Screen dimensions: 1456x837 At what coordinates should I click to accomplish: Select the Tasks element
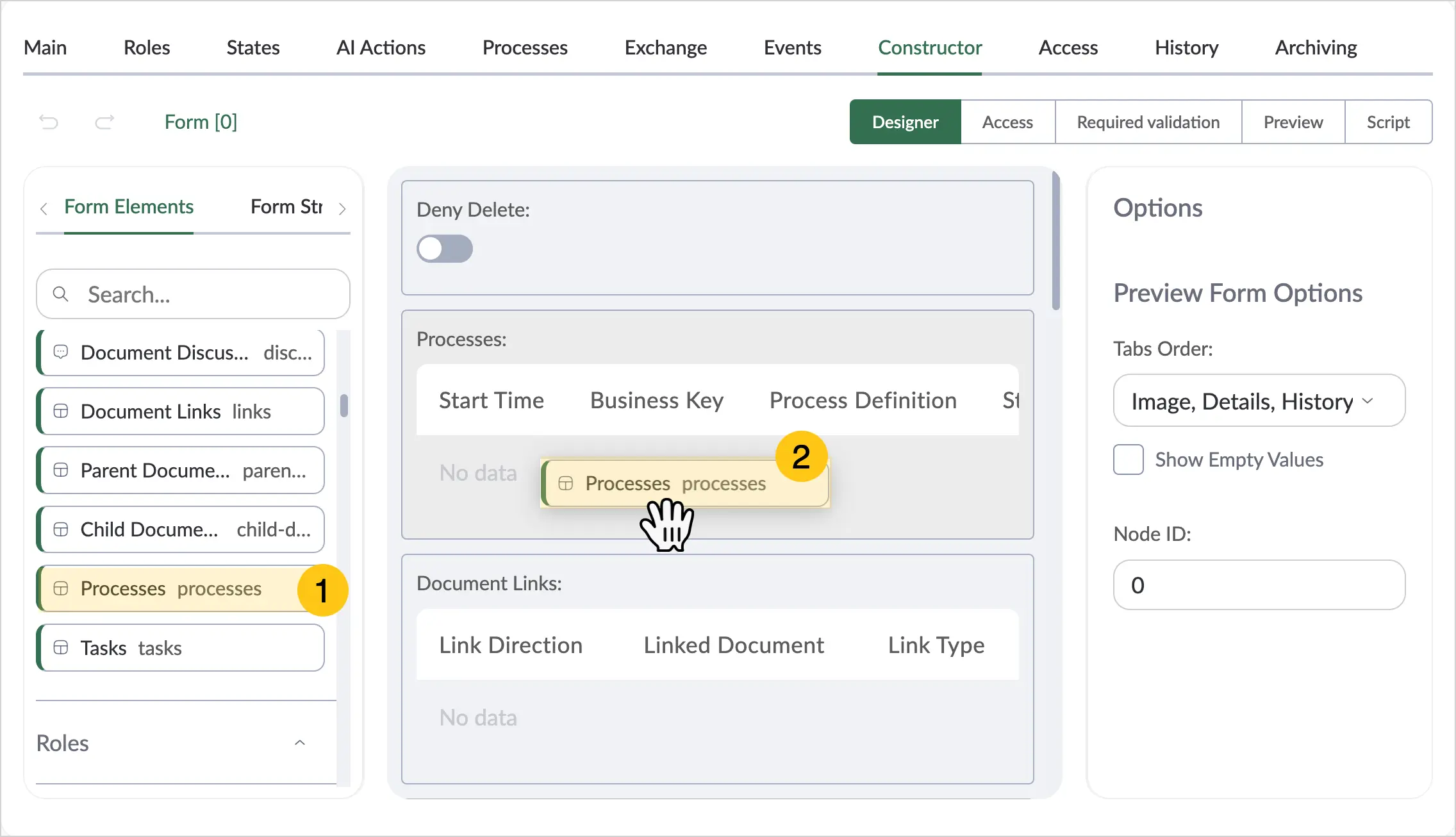pyautogui.click(x=181, y=648)
